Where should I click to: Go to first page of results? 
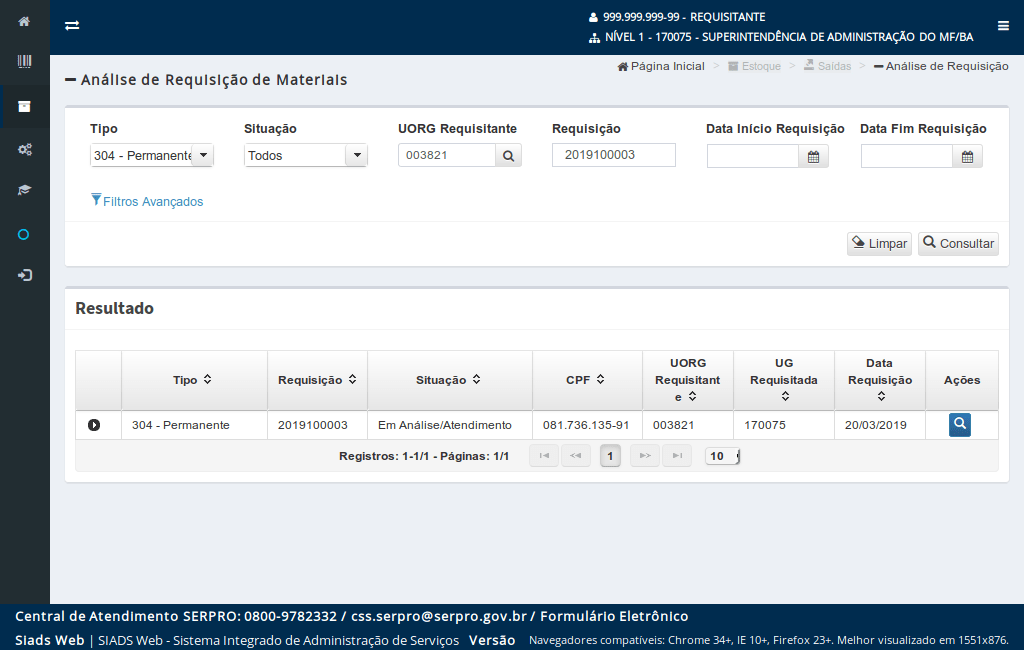544,456
